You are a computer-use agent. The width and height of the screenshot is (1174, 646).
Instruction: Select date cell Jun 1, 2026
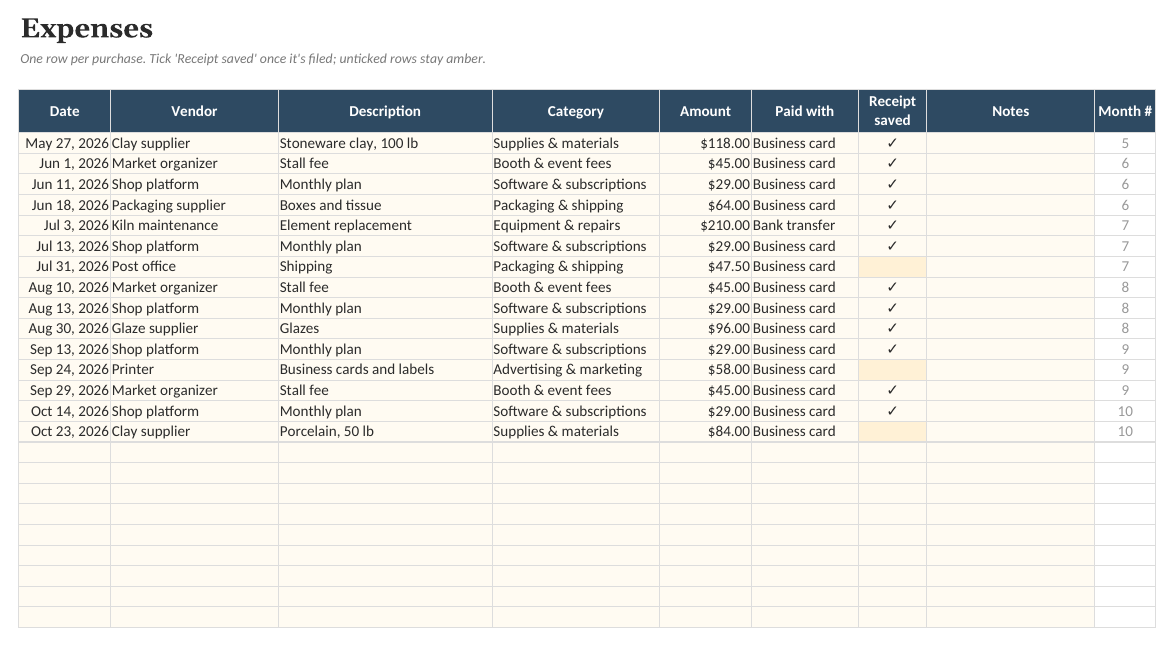click(64, 163)
